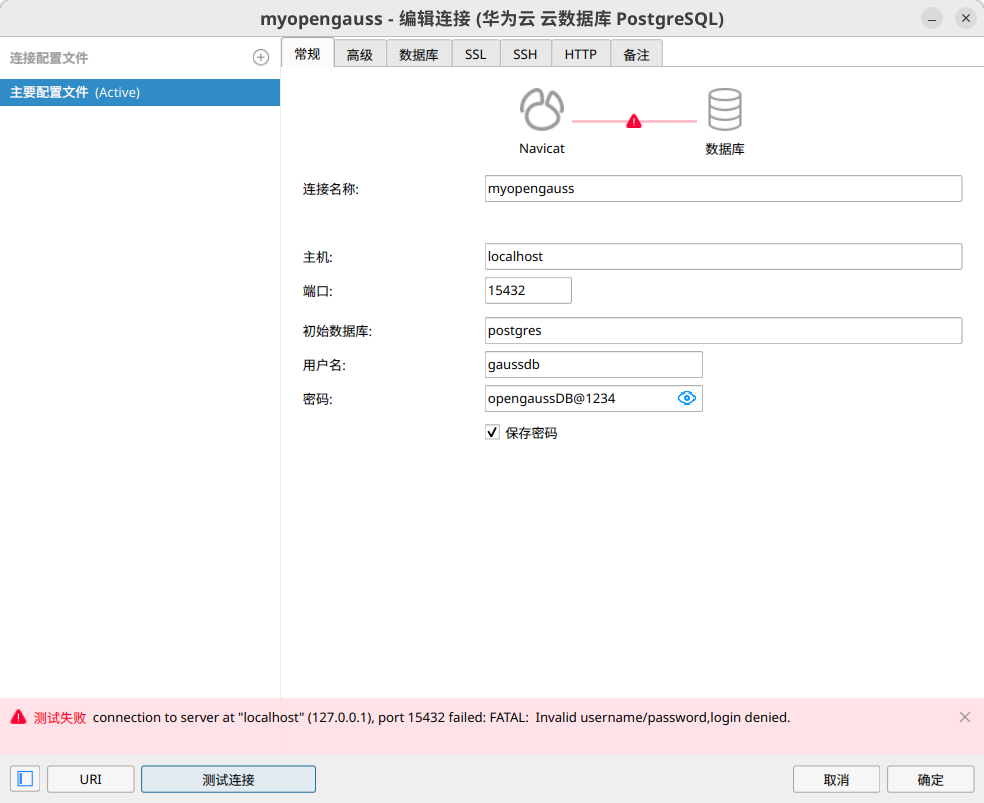Click the 取消 button
Image resolution: width=984 pixels, height=803 pixels.
coord(836,779)
